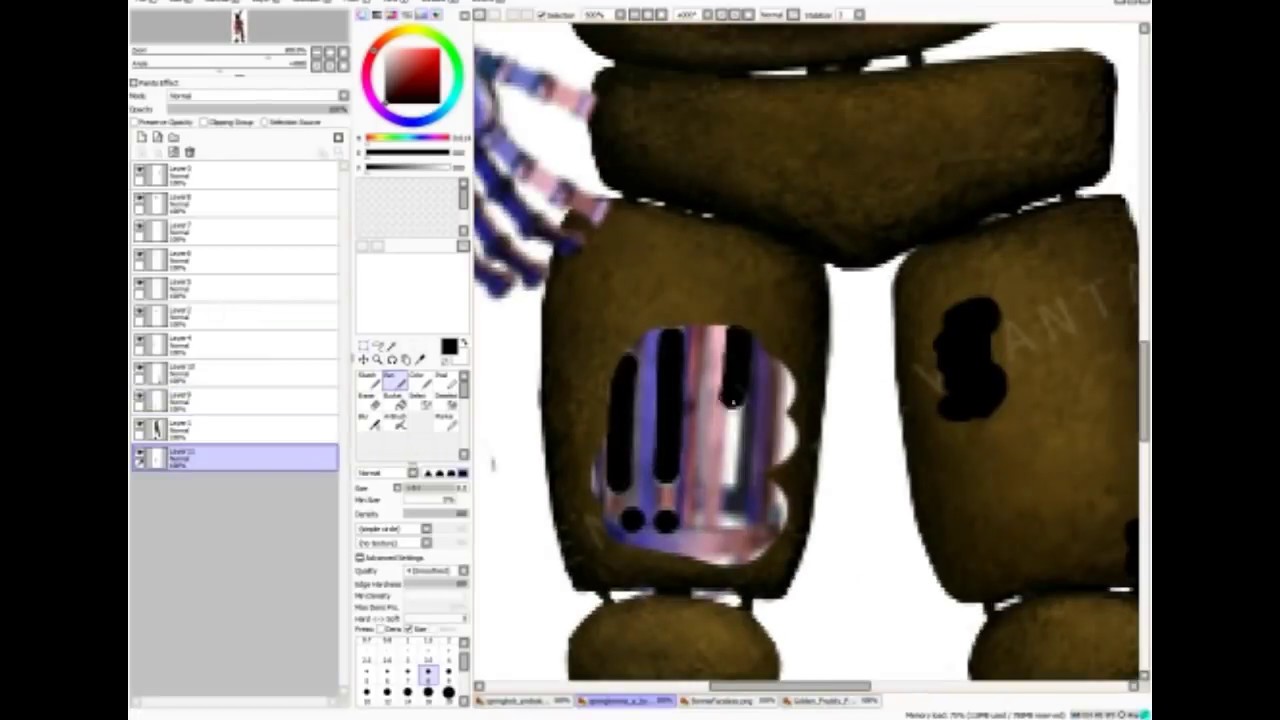
Task: Show the HSV slider panel icon
Action: click(x=391, y=15)
